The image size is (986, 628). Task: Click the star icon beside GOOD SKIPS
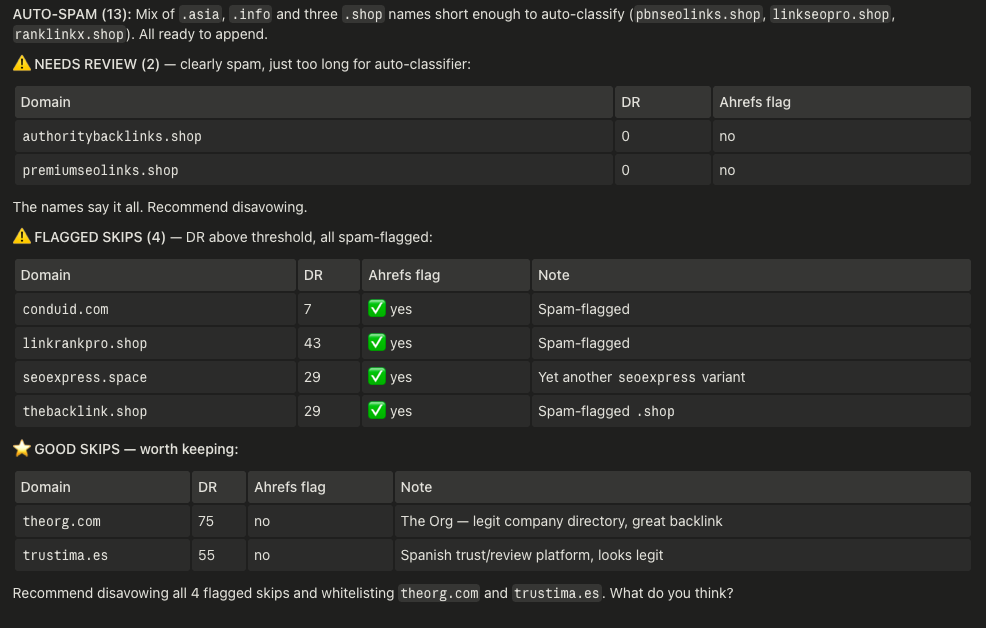(21, 448)
